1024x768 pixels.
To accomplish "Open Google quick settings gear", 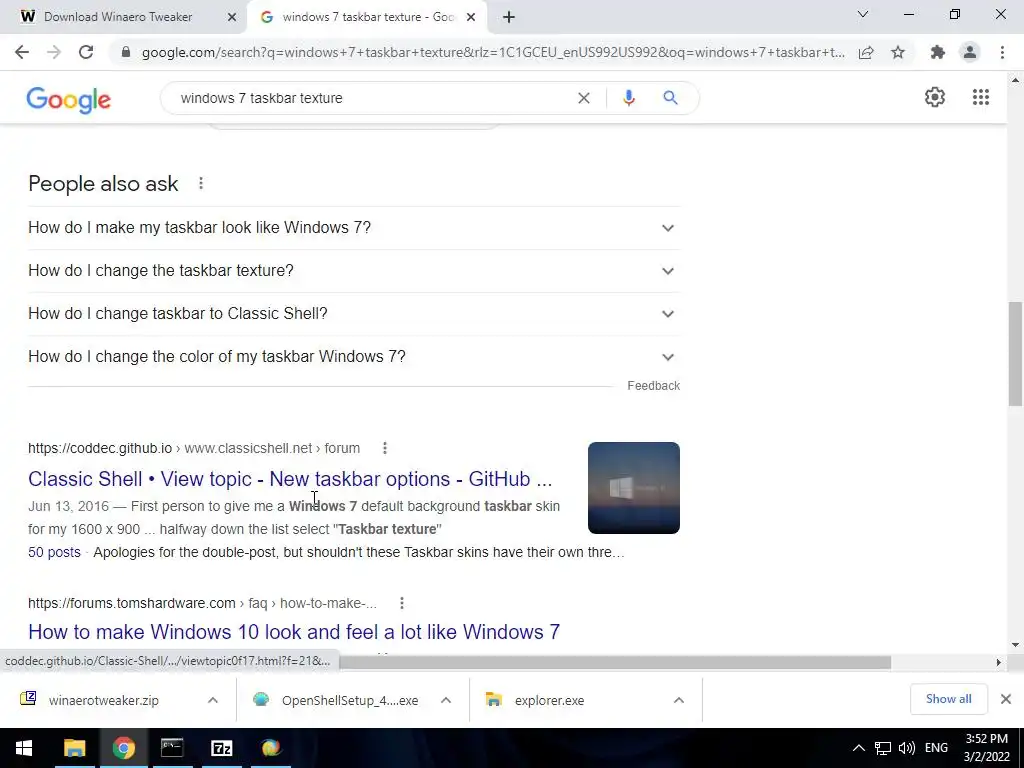I will (x=935, y=97).
